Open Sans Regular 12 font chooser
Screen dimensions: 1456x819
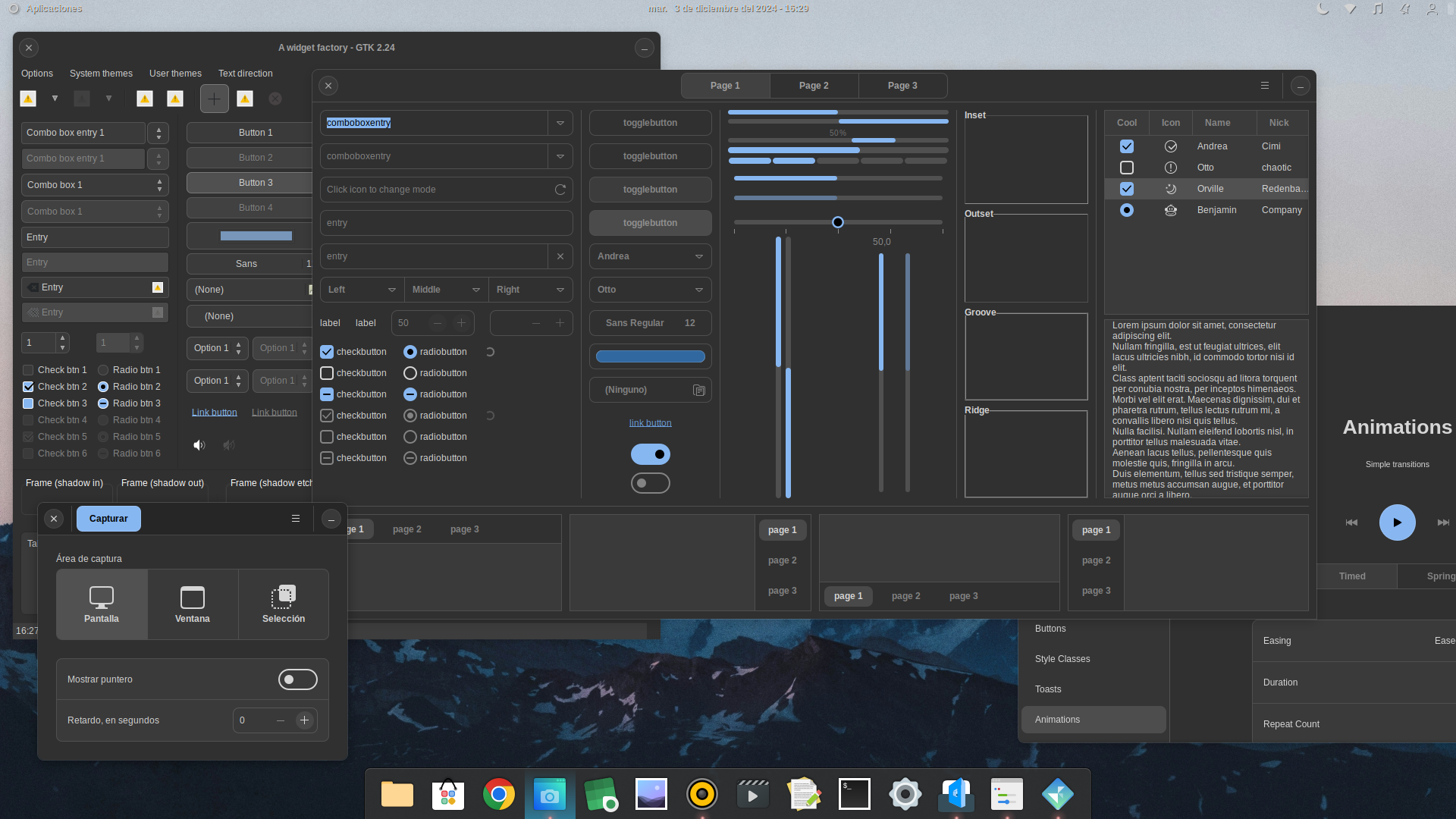coord(650,323)
